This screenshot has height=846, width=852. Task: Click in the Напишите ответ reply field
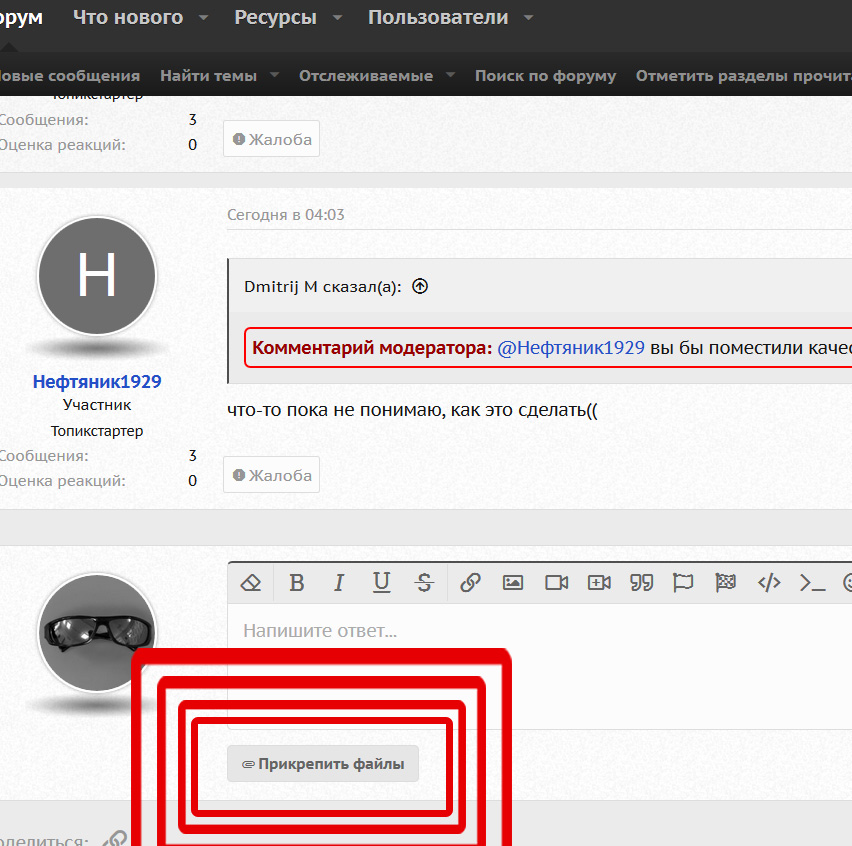pyautogui.click(x=540, y=666)
